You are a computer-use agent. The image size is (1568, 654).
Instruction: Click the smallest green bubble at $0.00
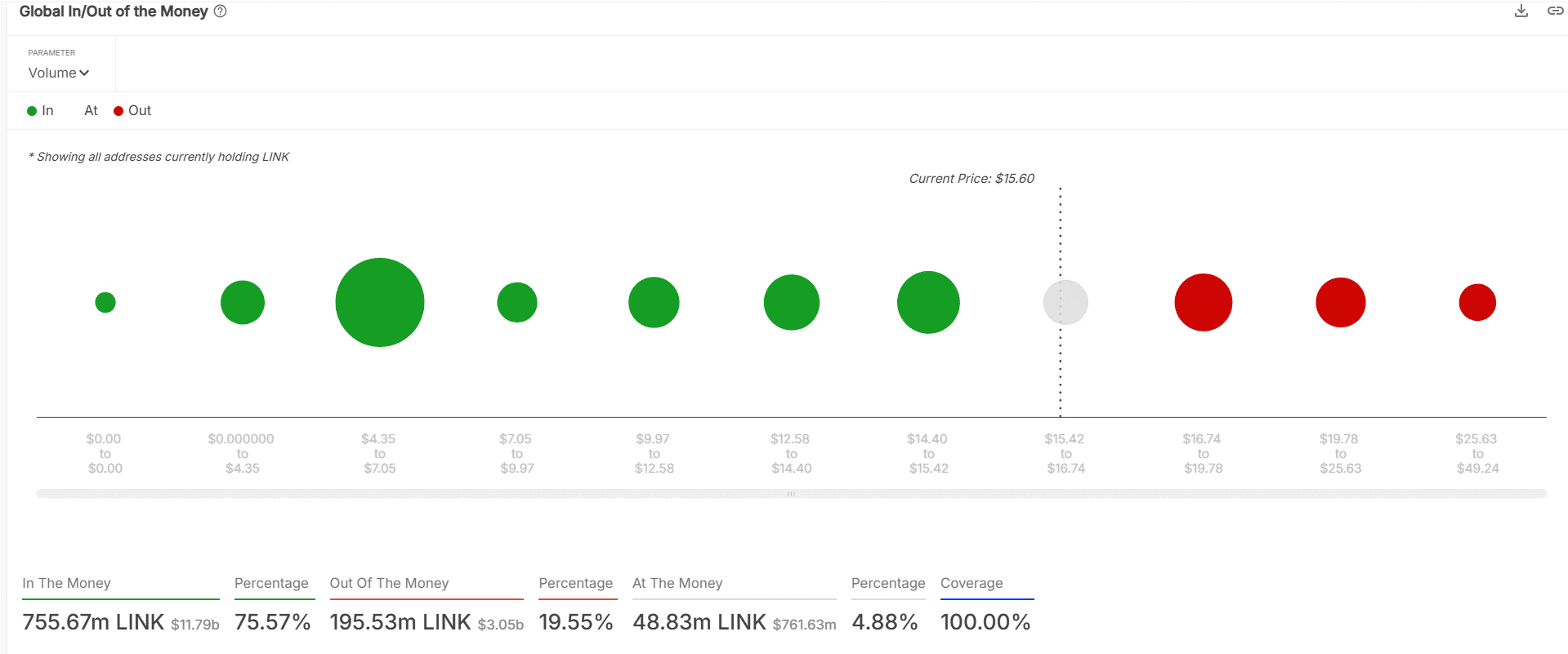(x=105, y=302)
